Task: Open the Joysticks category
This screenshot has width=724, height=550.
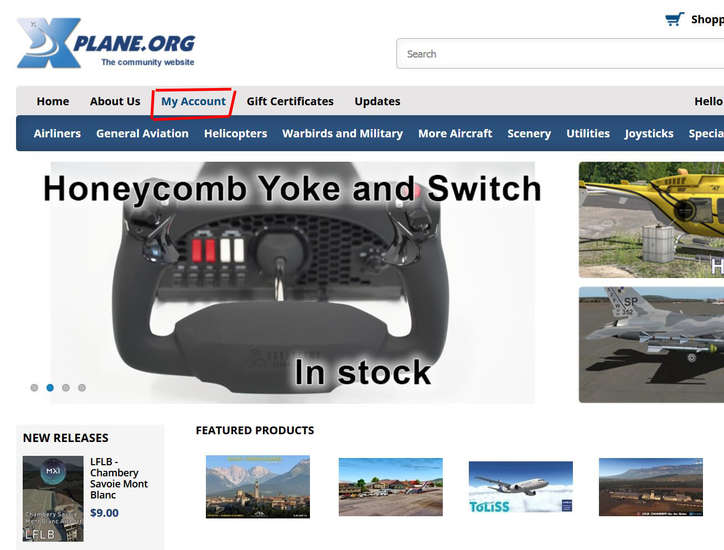Action: click(x=649, y=133)
